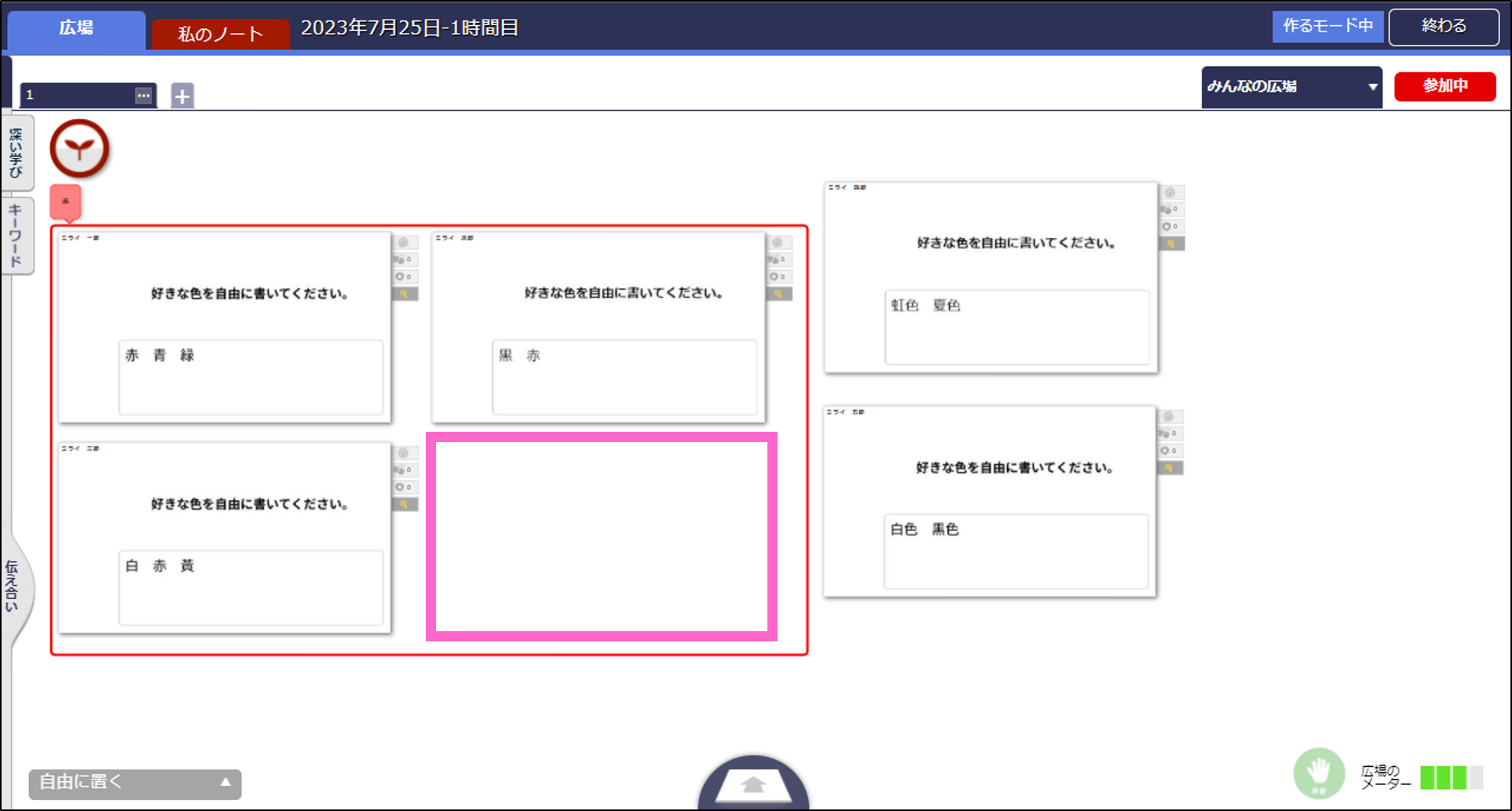Click the stamp icon beside 黒 赤 card
Viewport: 1512px width, 811px height.
pos(778,243)
